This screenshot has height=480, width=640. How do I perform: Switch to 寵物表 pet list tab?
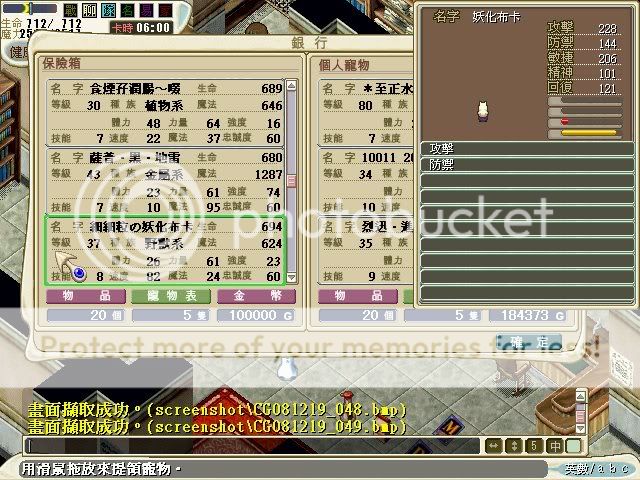click(x=157, y=296)
